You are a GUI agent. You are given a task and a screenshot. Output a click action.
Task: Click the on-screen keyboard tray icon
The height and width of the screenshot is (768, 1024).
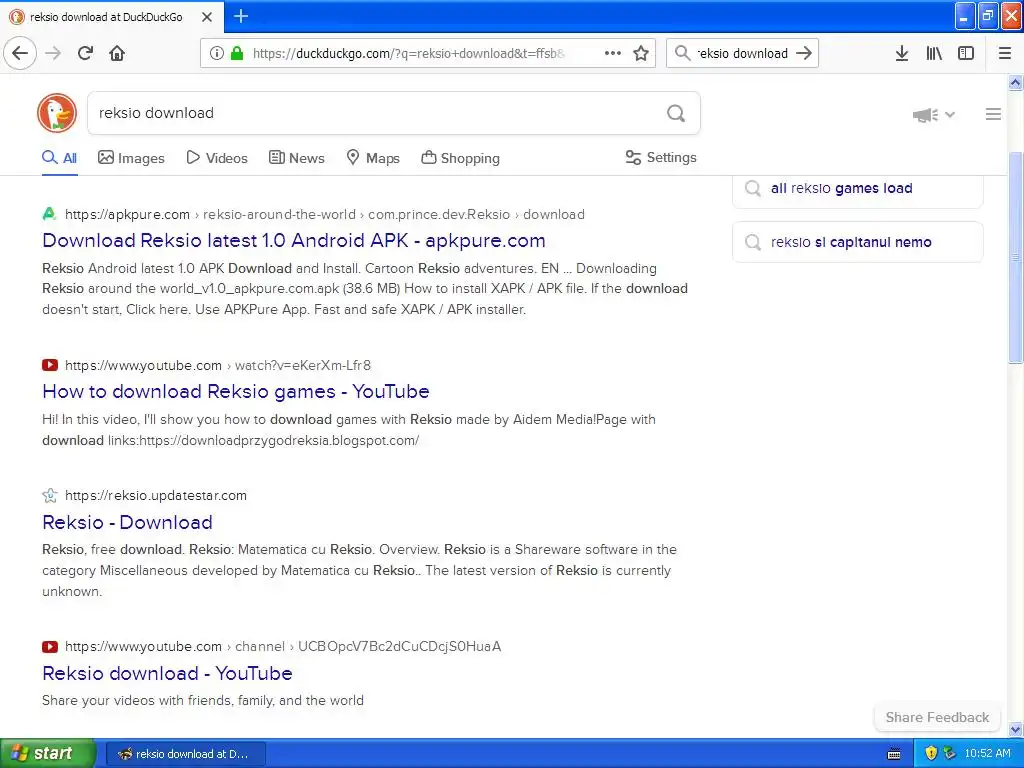pos(894,754)
